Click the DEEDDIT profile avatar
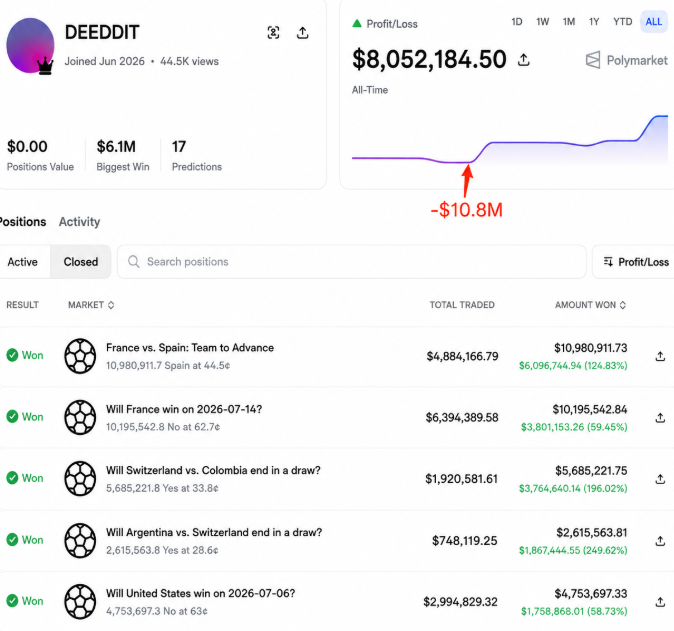Image resolution: width=674 pixels, height=631 pixels. [x=30, y=46]
